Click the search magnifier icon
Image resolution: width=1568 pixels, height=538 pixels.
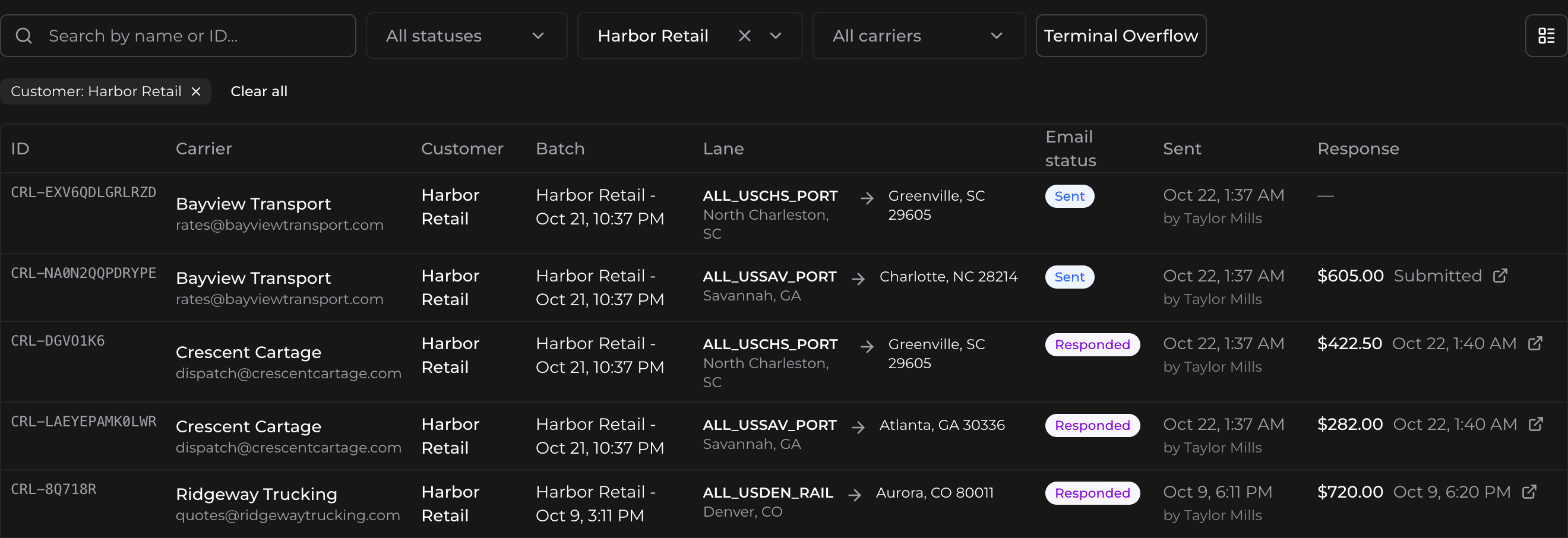[x=24, y=36]
